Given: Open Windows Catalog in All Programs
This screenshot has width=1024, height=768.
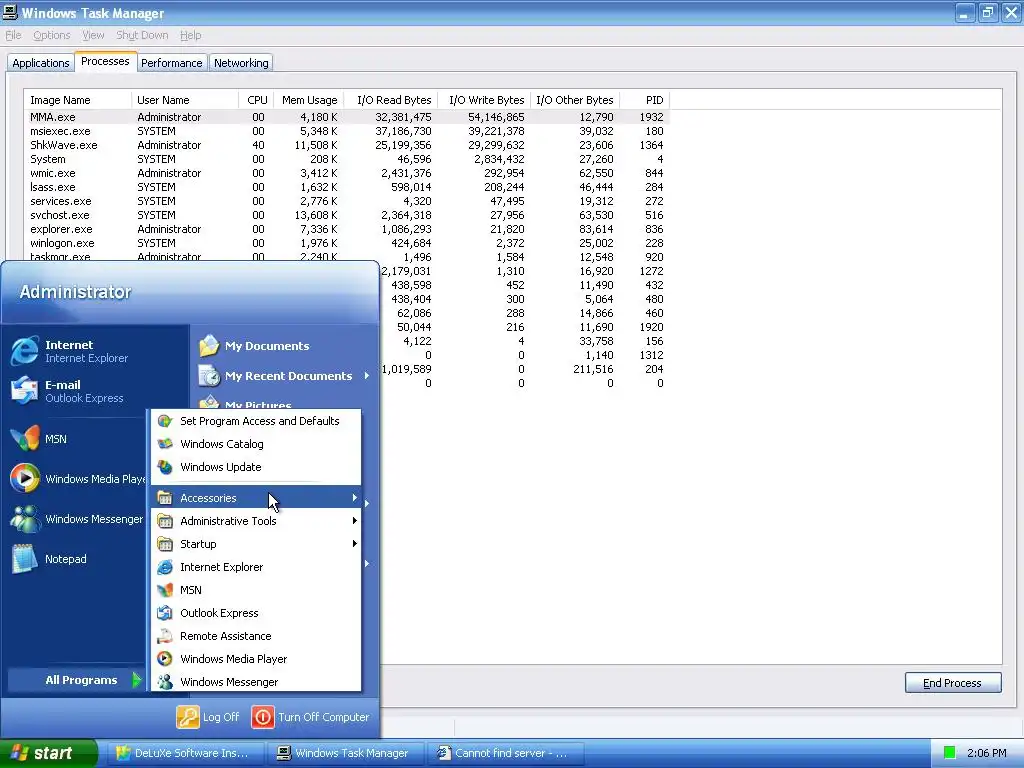Looking at the screenshot, I should [x=256, y=444].
